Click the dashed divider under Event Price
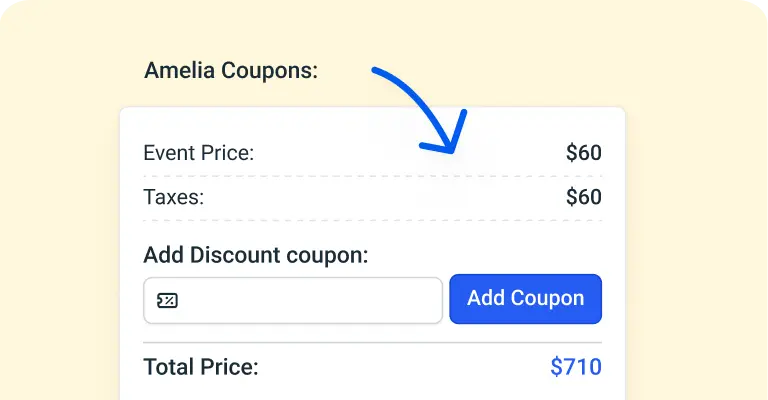This screenshot has width=768, height=400. (373, 176)
